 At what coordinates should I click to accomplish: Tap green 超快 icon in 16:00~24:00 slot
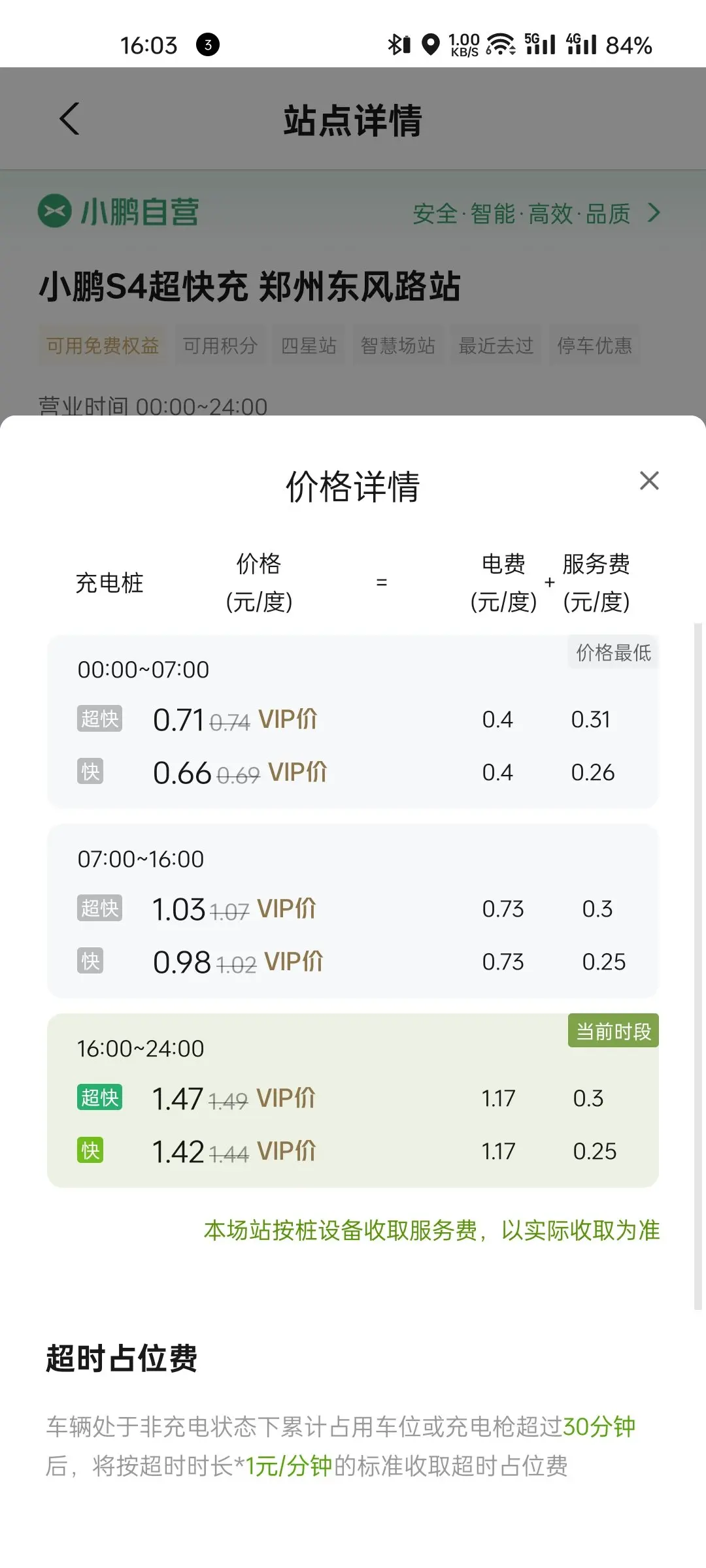[x=99, y=1098]
